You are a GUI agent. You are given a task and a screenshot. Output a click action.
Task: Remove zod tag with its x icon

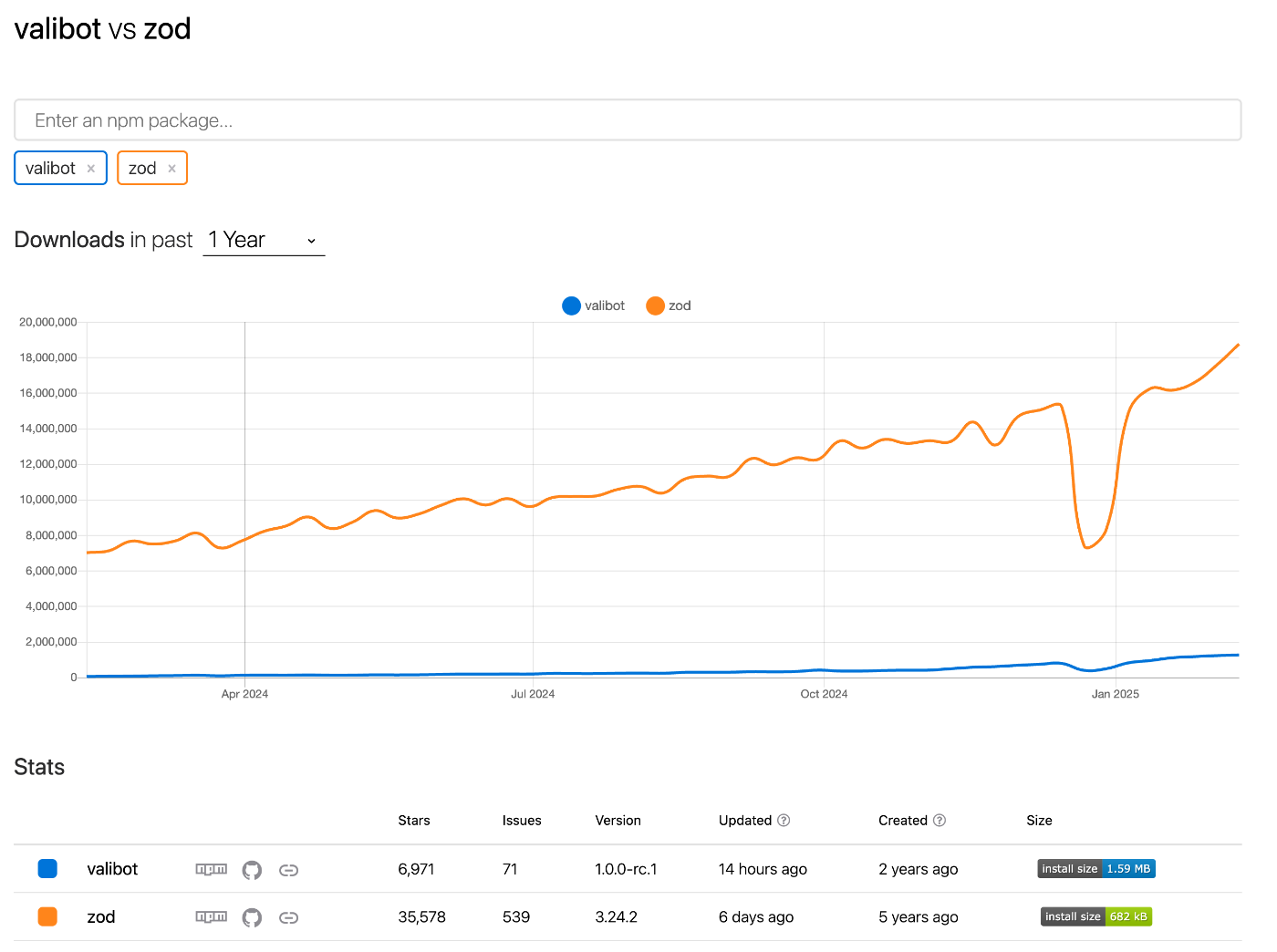(171, 169)
